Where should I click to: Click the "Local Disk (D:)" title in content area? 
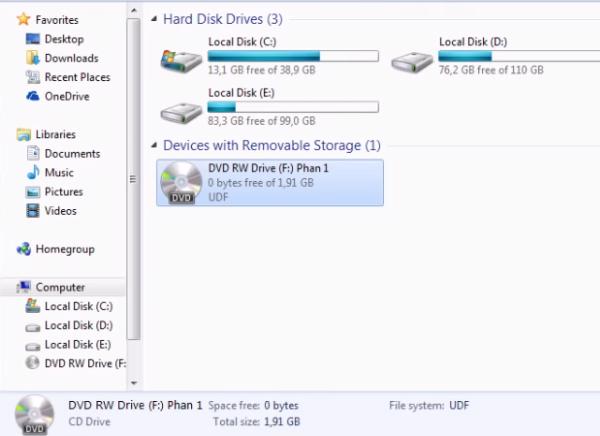pyautogui.click(x=473, y=41)
